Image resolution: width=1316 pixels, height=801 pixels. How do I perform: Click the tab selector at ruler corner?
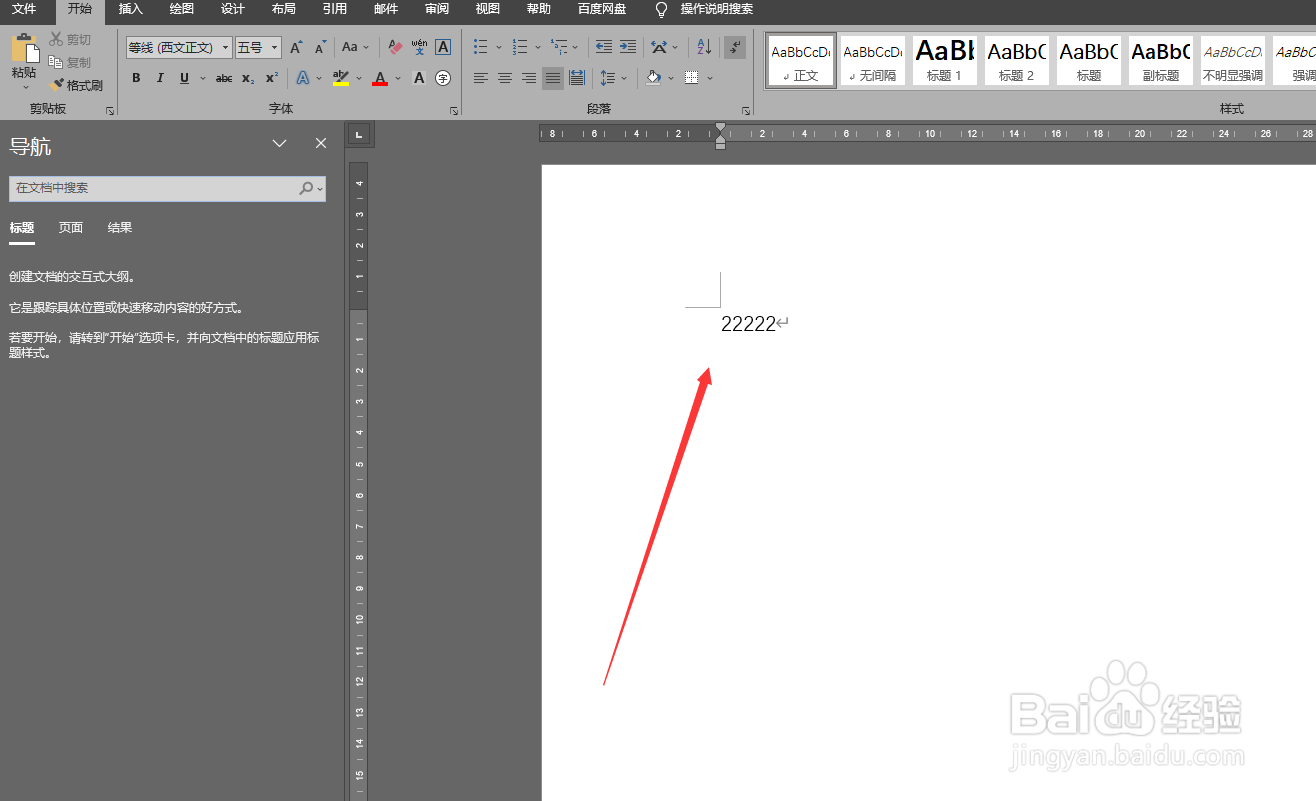coord(358,134)
